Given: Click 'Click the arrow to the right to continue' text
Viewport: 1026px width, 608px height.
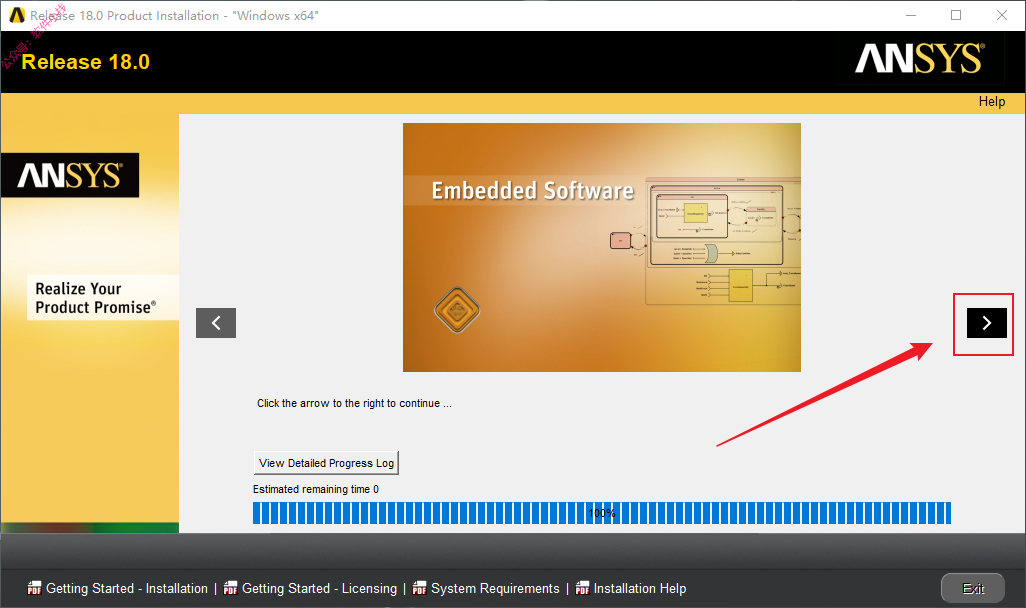Looking at the screenshot, I should [354, 403].
